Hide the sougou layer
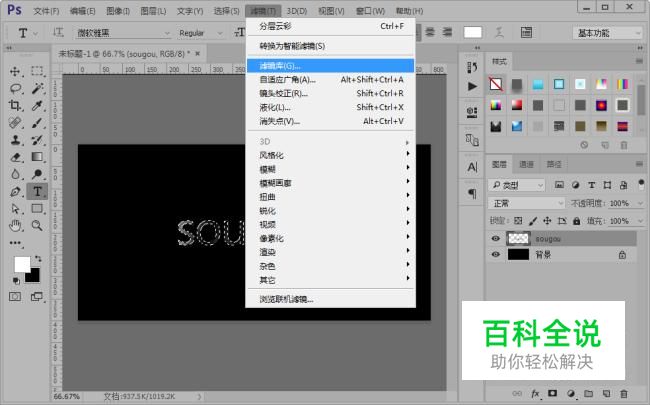 point(495,238)
